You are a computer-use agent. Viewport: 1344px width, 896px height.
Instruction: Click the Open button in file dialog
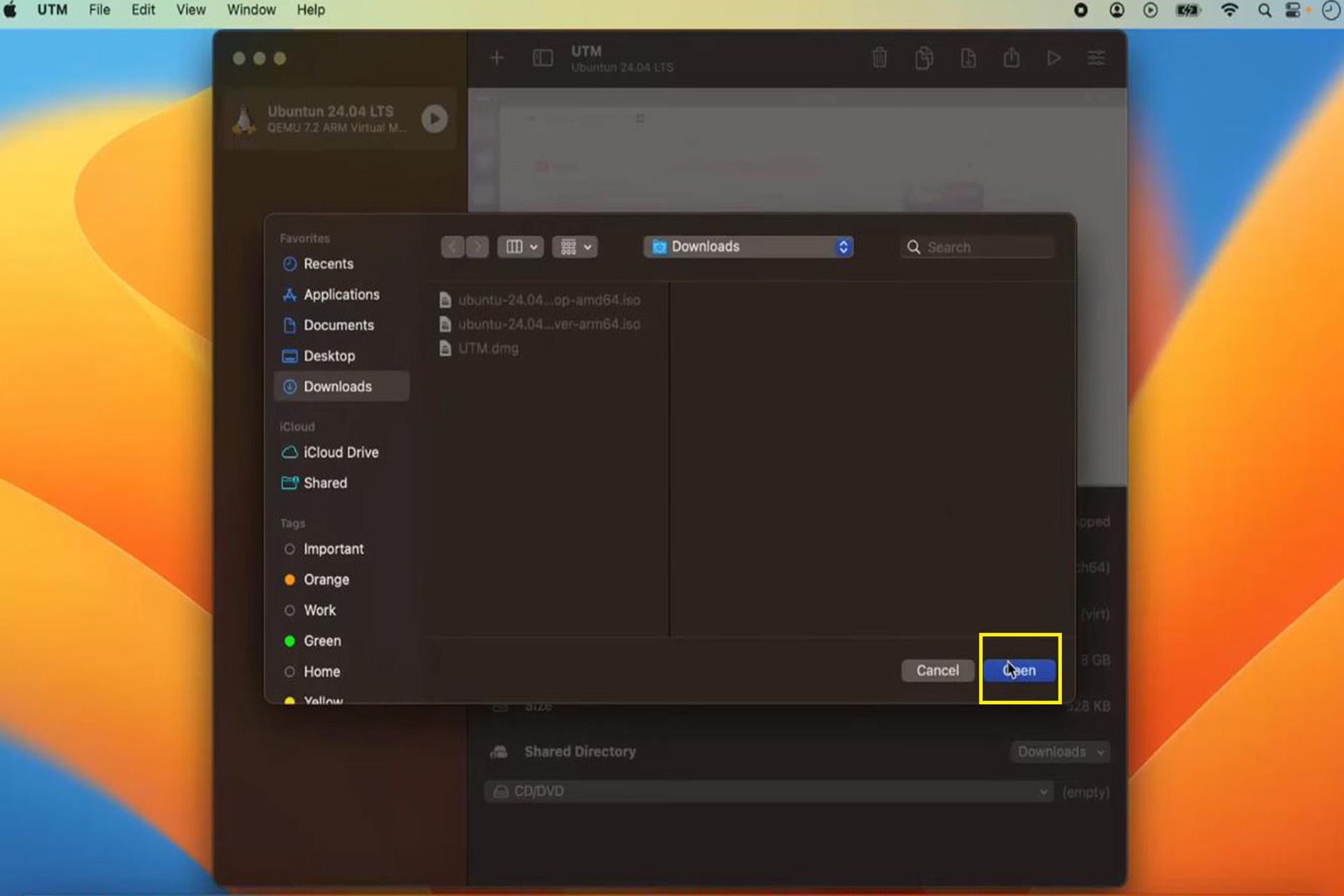point(1019,670)
